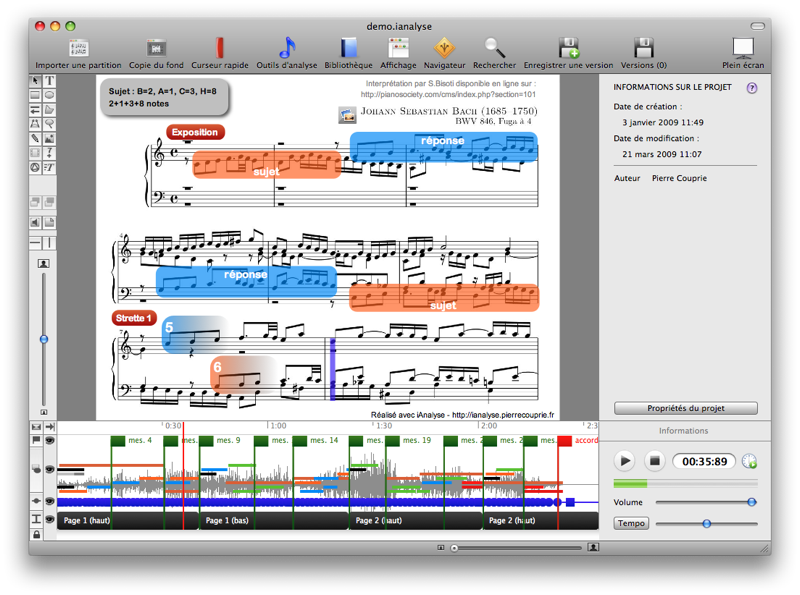Add a horizontal guide line

coord(35,243)
